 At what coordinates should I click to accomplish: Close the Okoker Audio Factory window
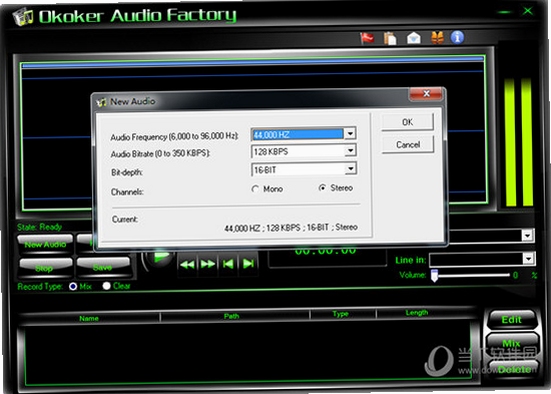[527, 11]
